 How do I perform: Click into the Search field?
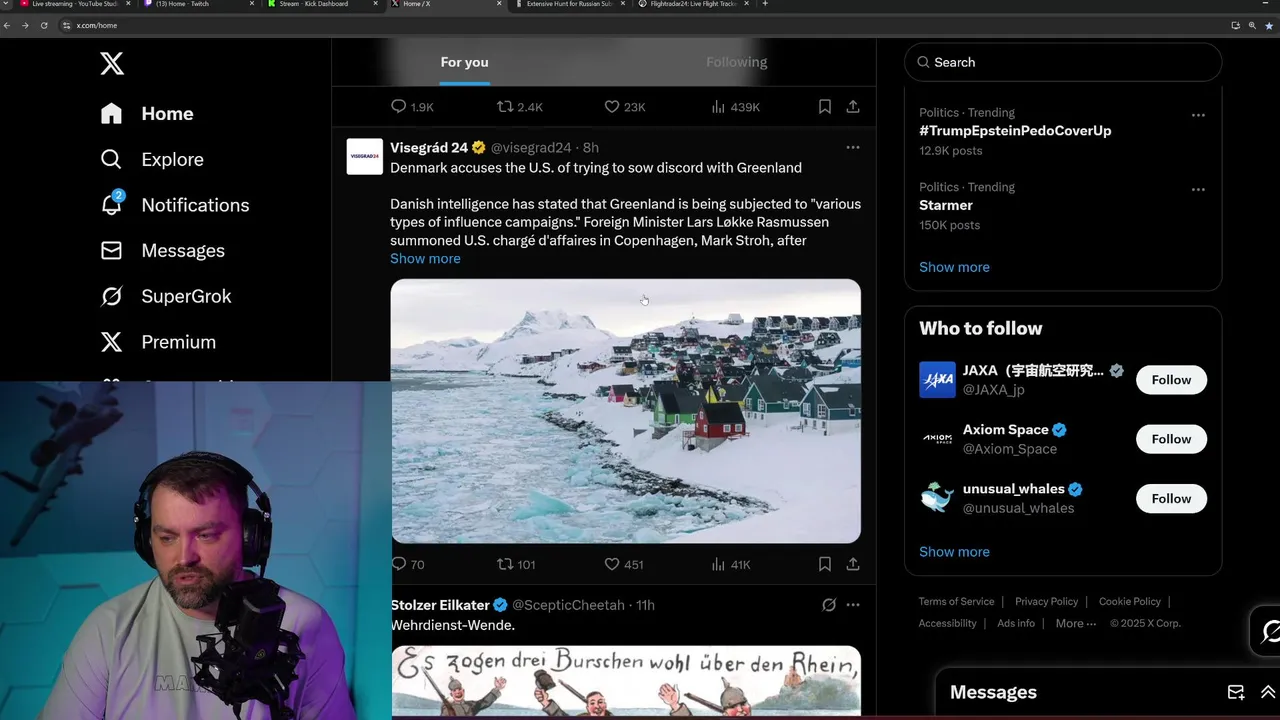click(1063, 62)
